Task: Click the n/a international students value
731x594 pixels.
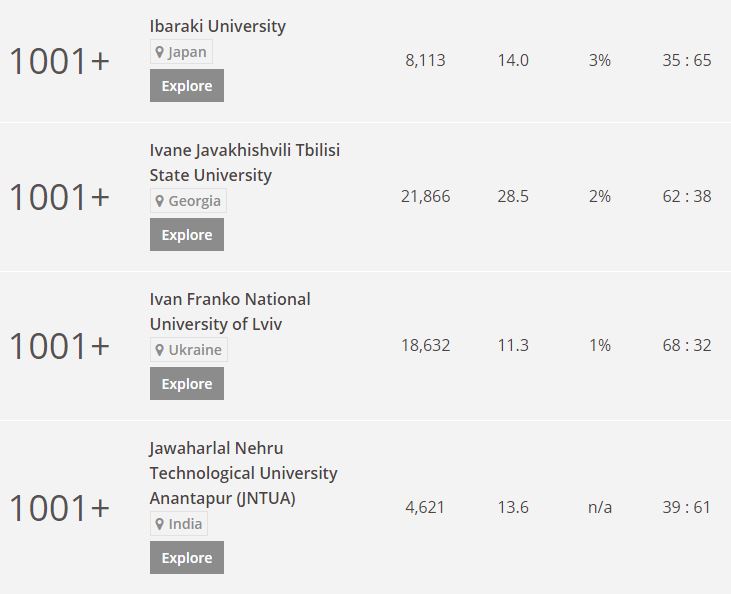Action: [599, 507]
